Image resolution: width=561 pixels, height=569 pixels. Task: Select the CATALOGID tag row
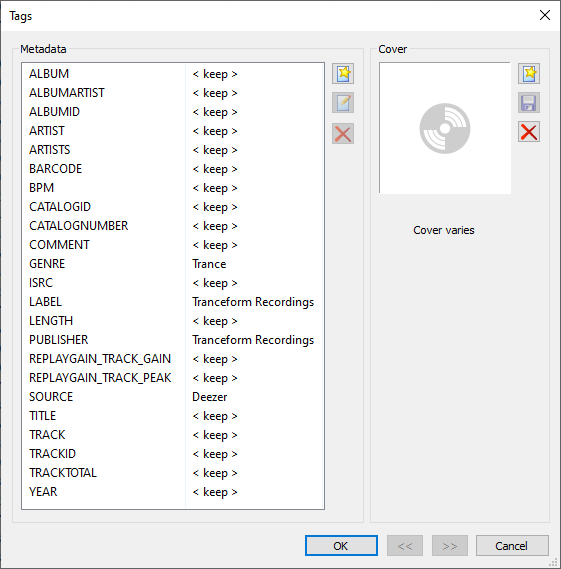pos(173,207)
